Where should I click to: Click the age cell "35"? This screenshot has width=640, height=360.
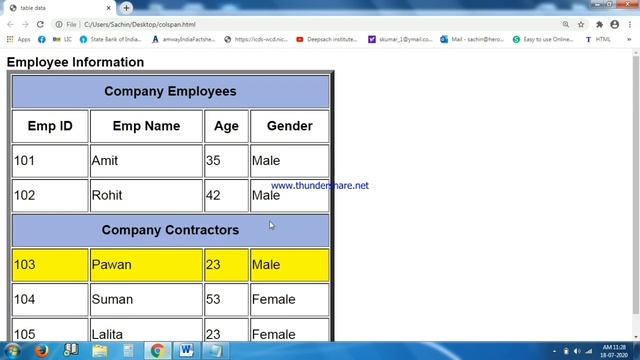(226, 160)
